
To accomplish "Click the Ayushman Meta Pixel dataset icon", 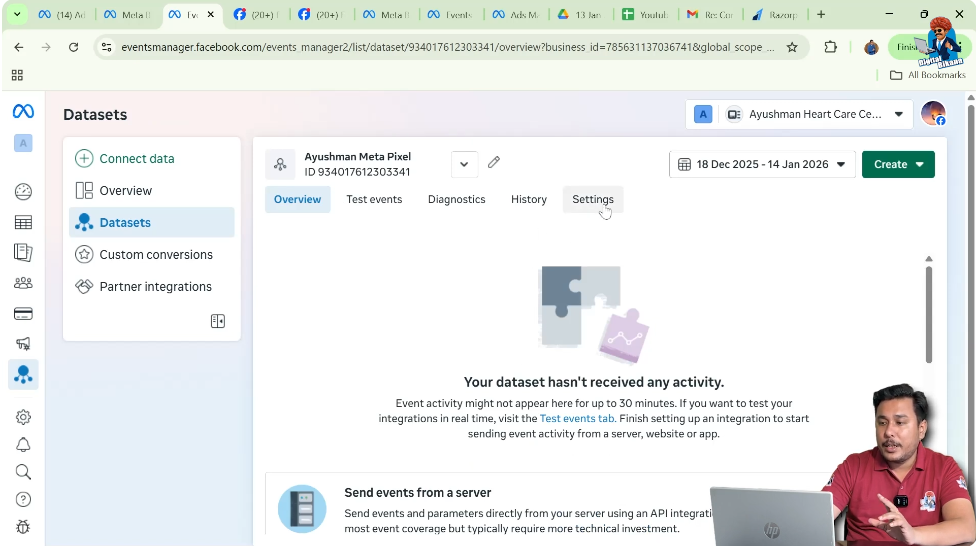I will [x=280, y=164].
